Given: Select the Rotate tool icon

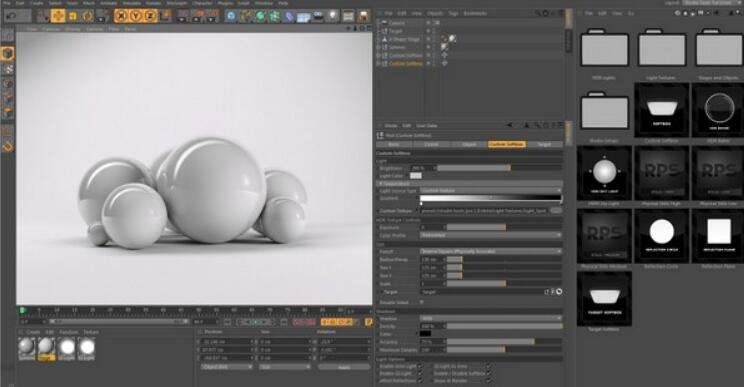Looking at the screenshot, I should (x=87, y=16).
